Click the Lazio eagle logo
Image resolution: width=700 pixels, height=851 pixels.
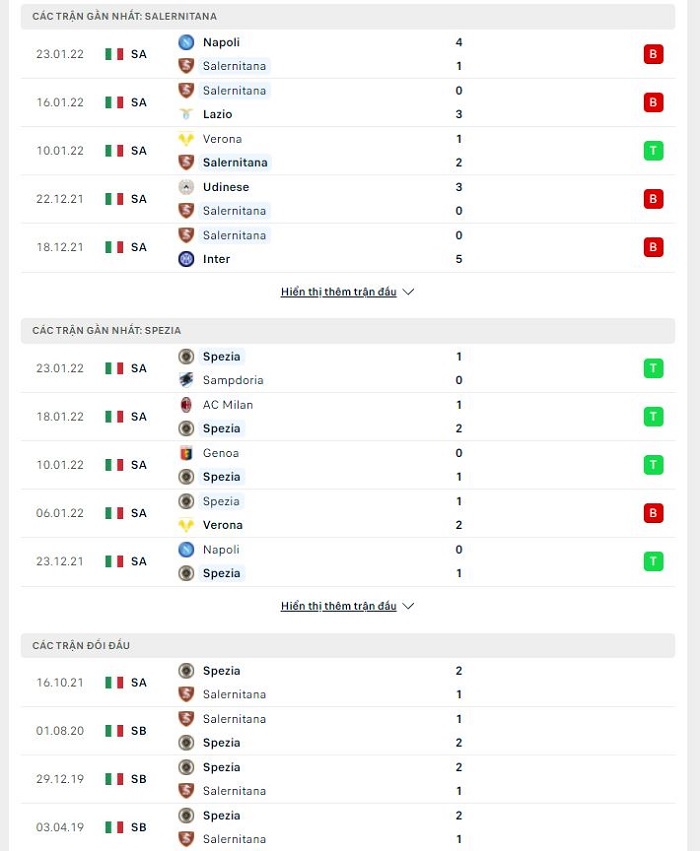pos(186,114)
